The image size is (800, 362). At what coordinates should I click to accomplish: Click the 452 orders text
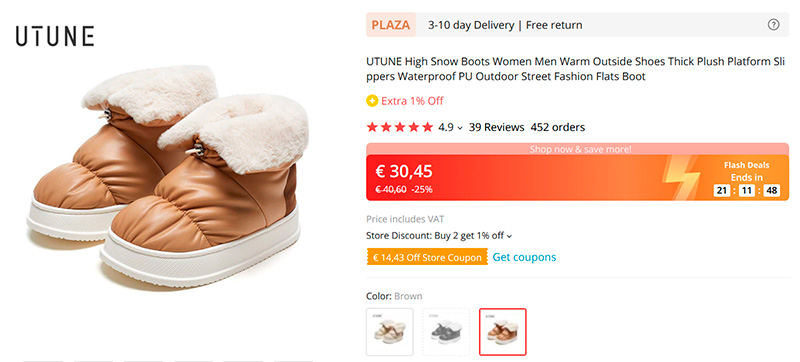pyautogui.click(x=558, y=127)
